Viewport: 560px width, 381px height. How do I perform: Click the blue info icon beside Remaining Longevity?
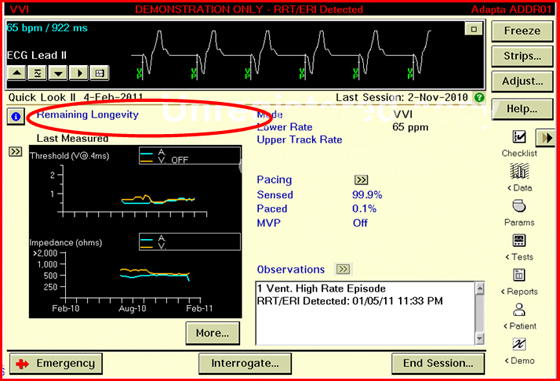tap(16, 116)
